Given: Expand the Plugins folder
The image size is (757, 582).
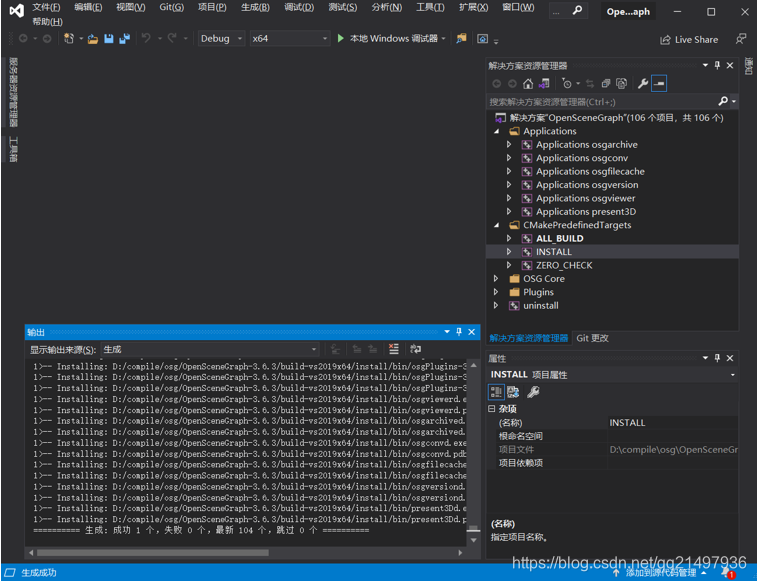Looking at the screenshot, I should 496,292.
